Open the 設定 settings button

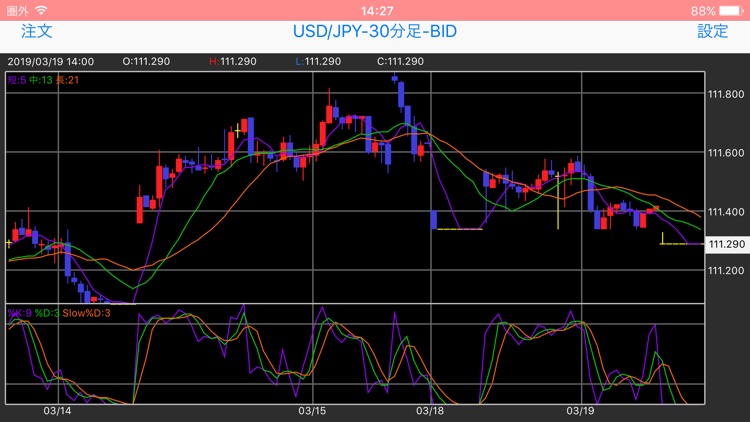(x=712, y=31)
